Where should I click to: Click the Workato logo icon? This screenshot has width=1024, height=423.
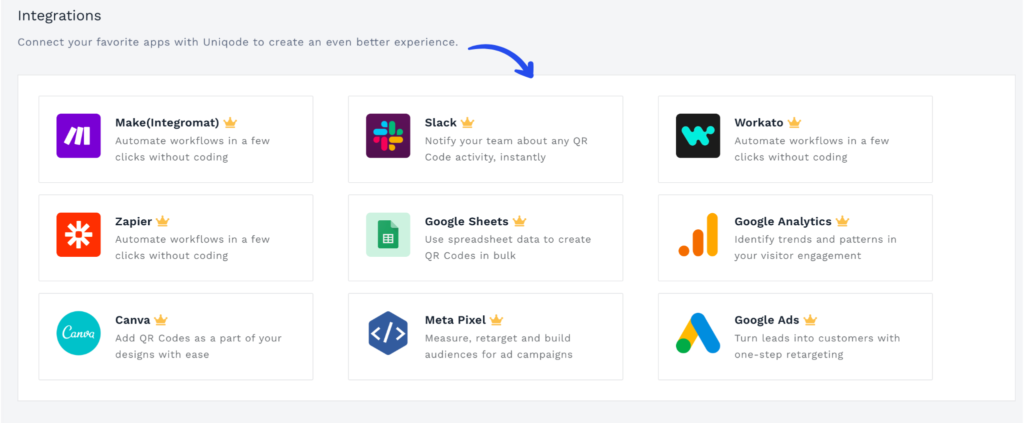click(698, 136)
